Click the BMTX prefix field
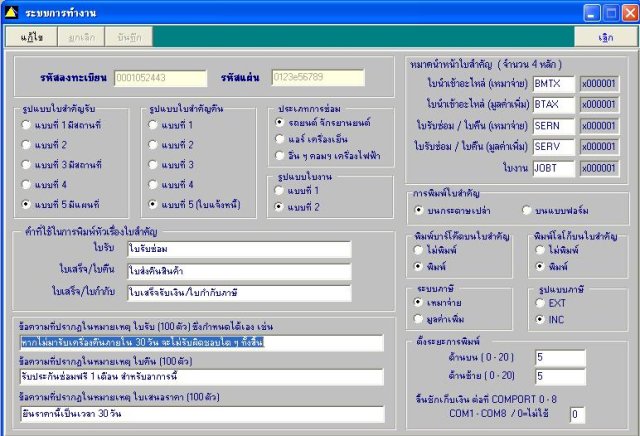This screenshot has width=640, height=436. pos(553,84)
